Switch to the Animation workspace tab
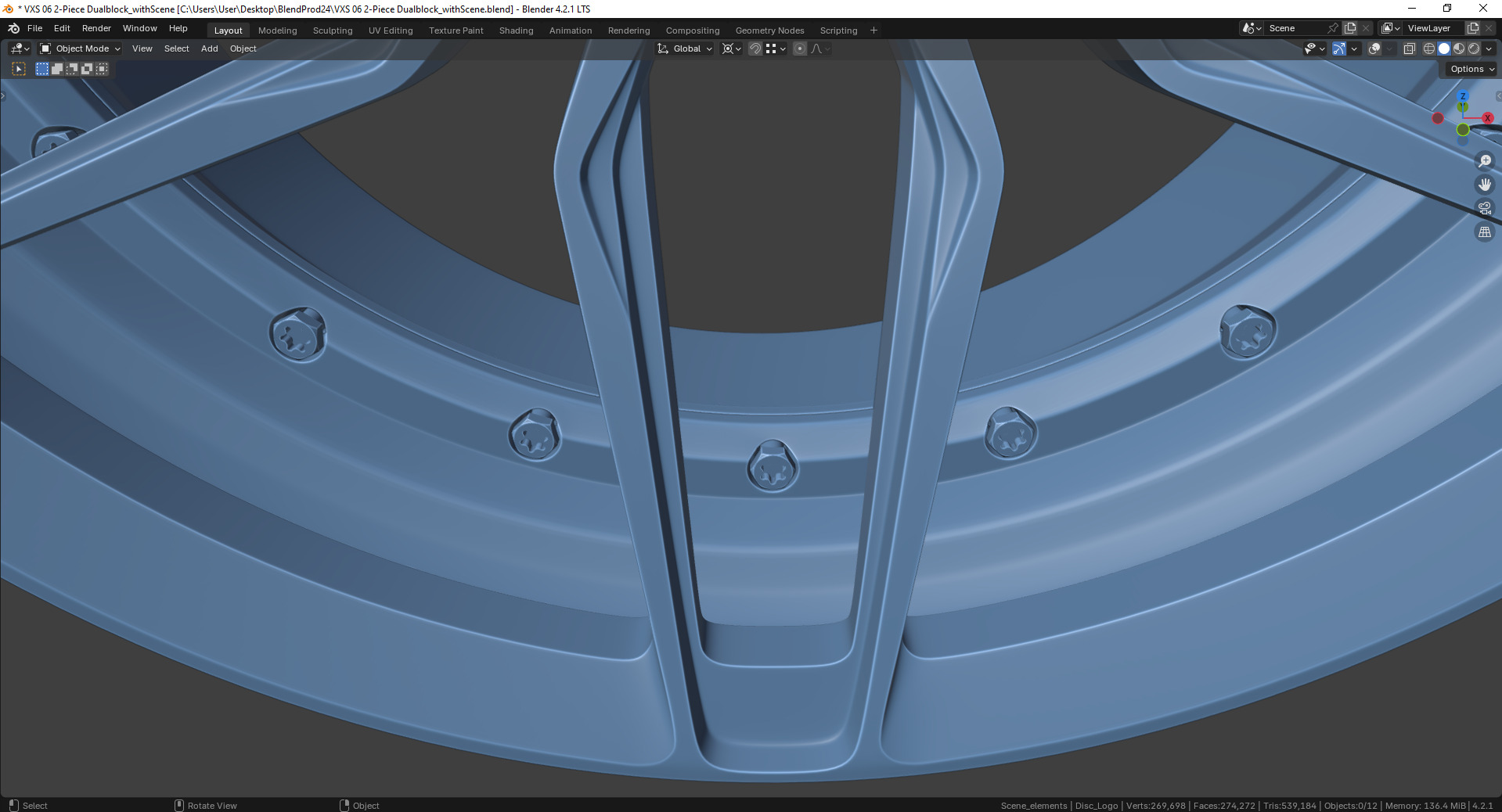 click(x=571, y=31)
